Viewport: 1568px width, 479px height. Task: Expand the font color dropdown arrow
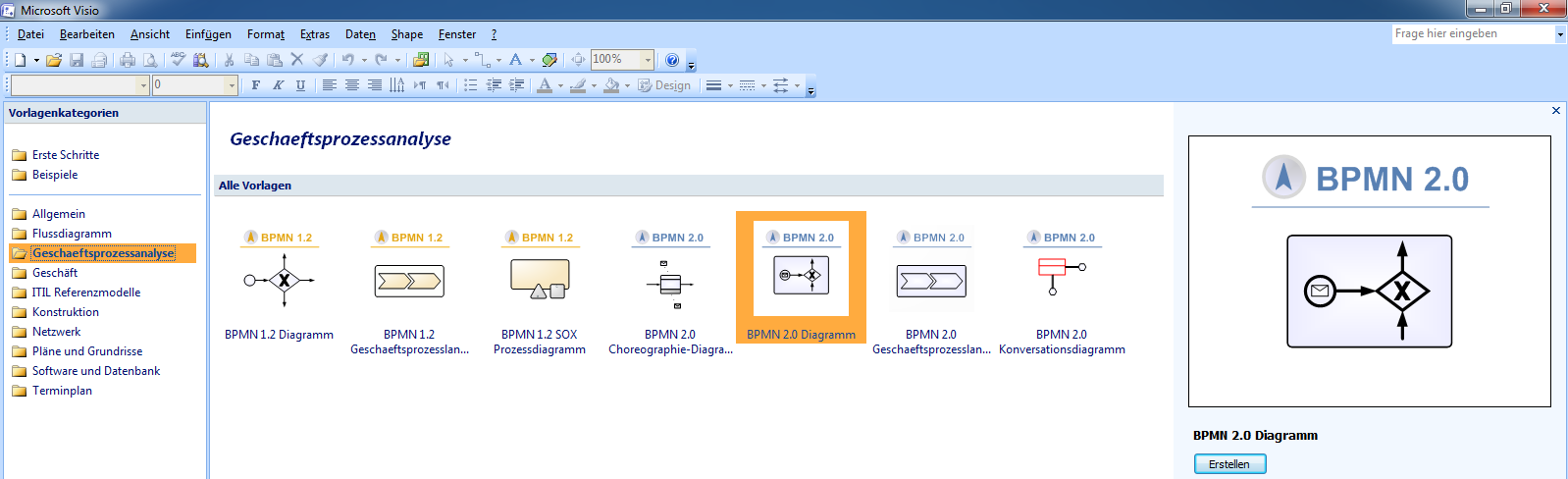point(560,85)
